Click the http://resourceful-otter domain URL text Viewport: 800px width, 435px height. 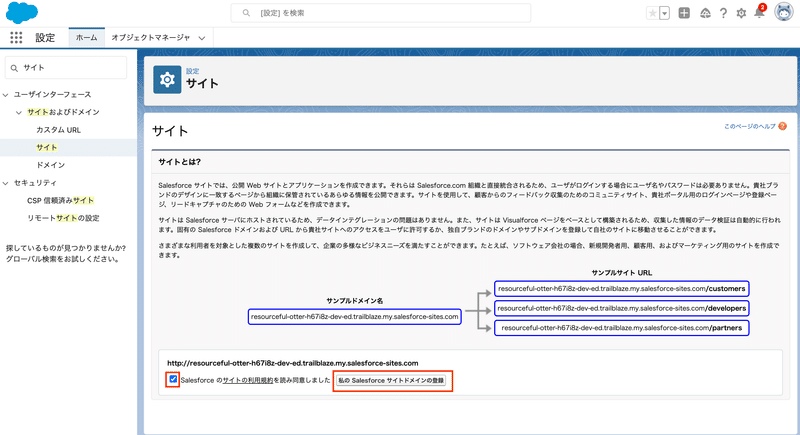(x=293, y=363)
